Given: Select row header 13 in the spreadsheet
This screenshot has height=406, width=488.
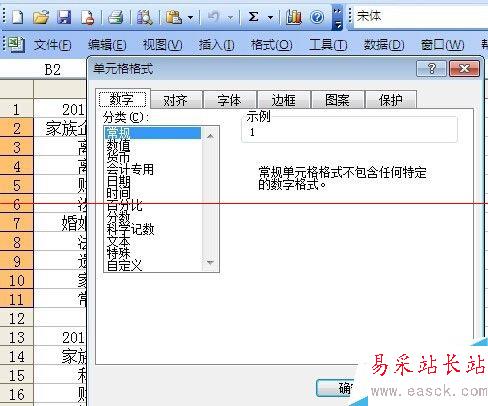Looking at the screenshot, I should click(x=16, y=337).
